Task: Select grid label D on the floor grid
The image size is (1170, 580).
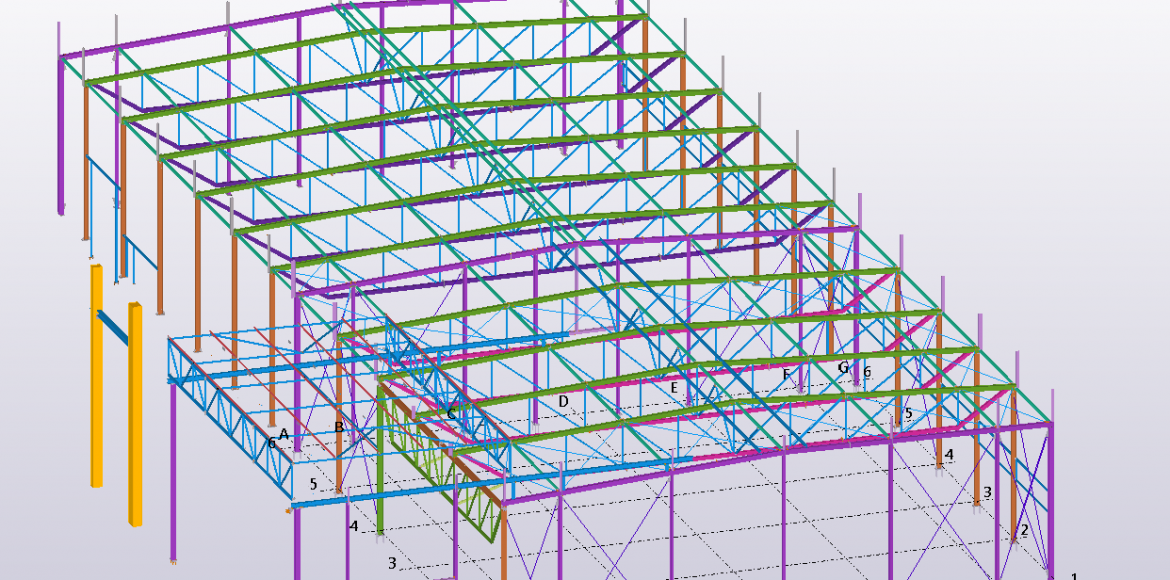Action: (x=563, y=401)
